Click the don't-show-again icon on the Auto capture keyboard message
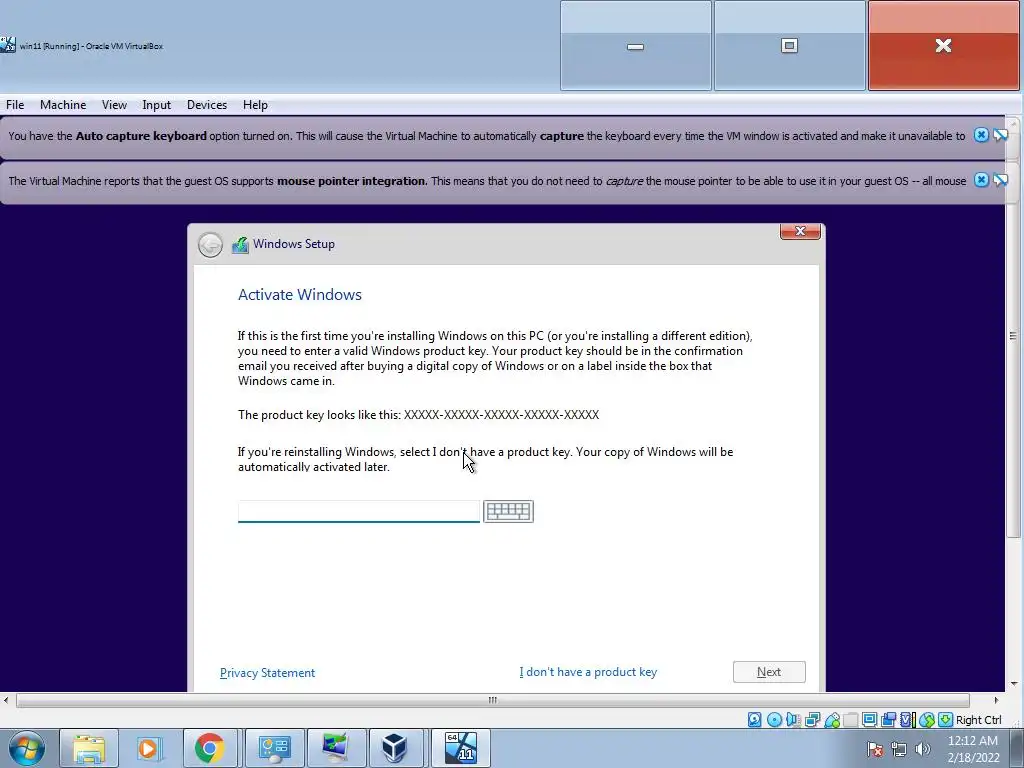Image resolution: width=1024 pixels, height=768 pixels. (x=1000, y=135)
